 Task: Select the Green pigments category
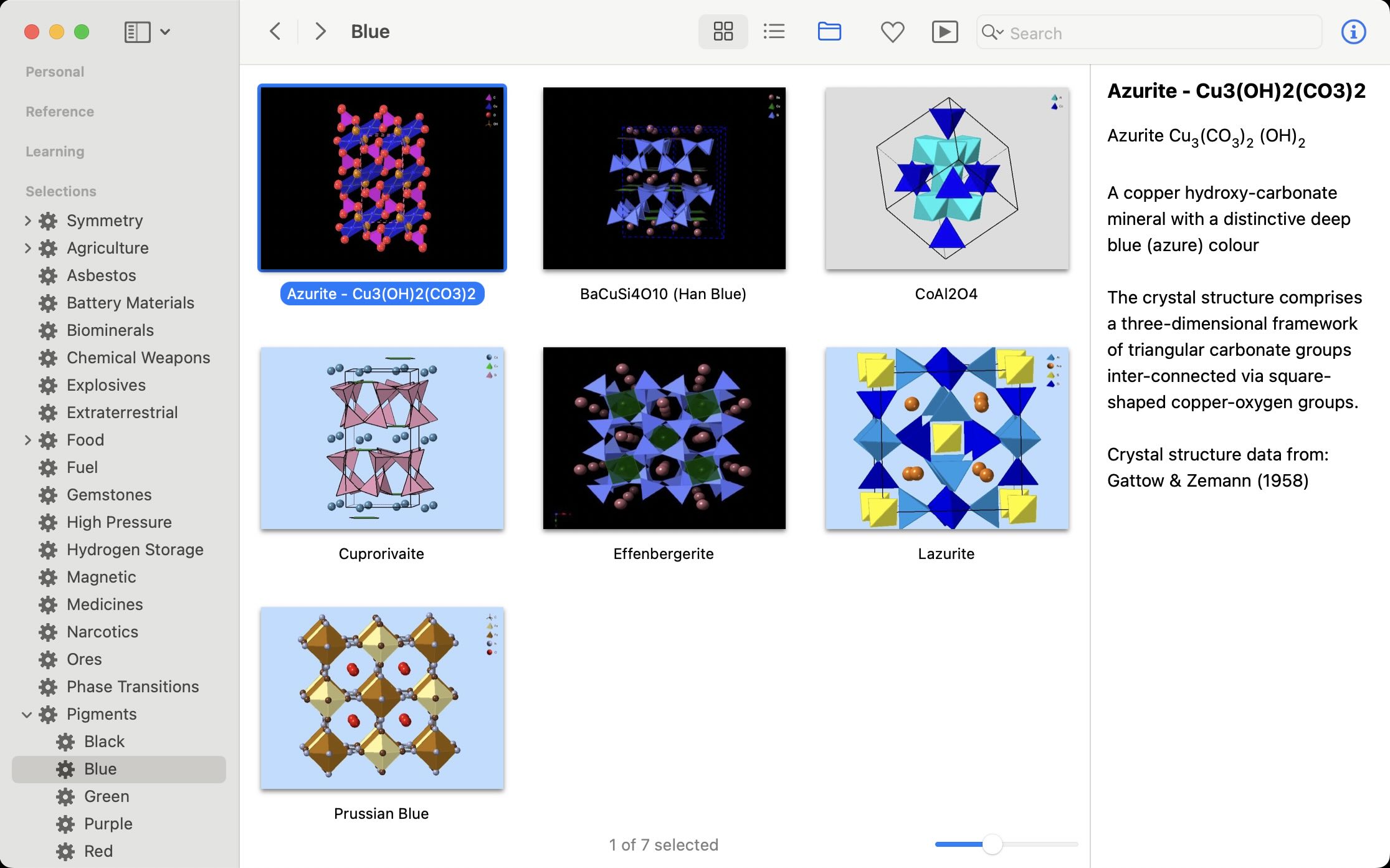107,796
